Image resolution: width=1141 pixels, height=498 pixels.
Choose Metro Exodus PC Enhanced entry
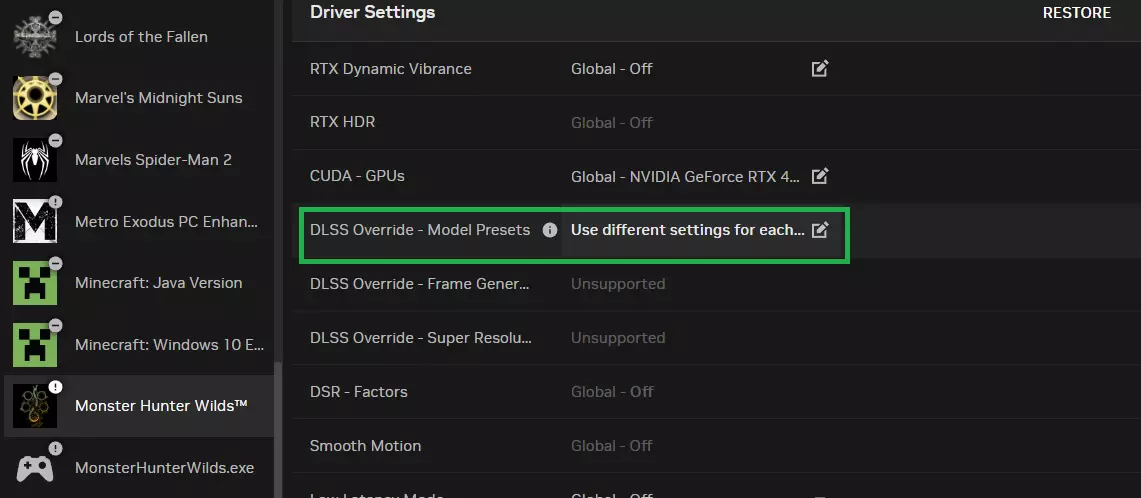point(138,221)
